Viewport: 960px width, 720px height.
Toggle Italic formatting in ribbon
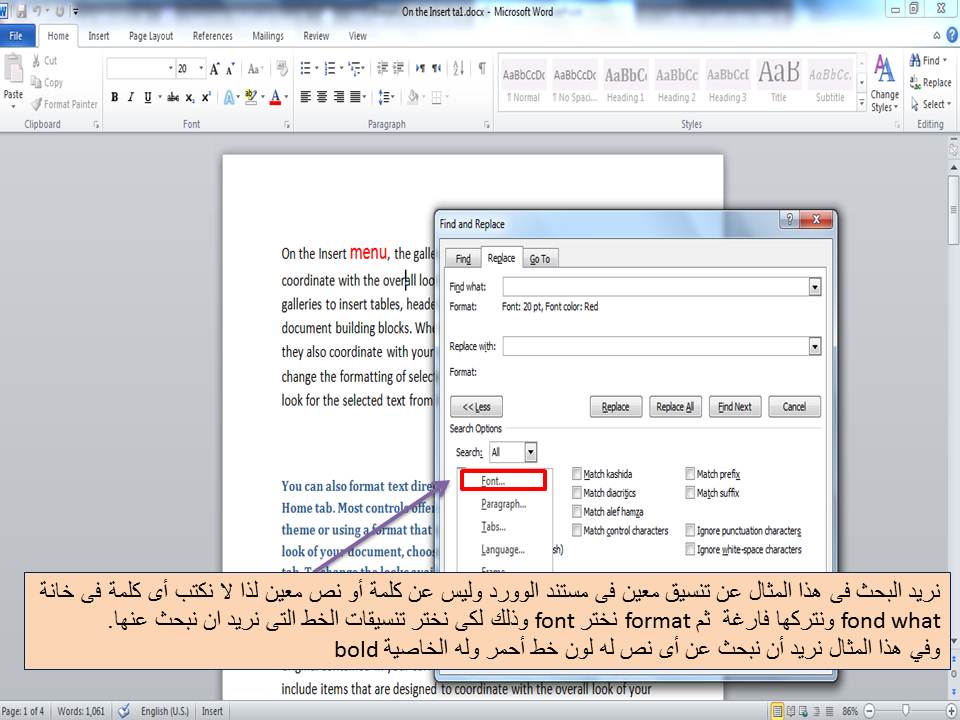click(x=130, y=97)
